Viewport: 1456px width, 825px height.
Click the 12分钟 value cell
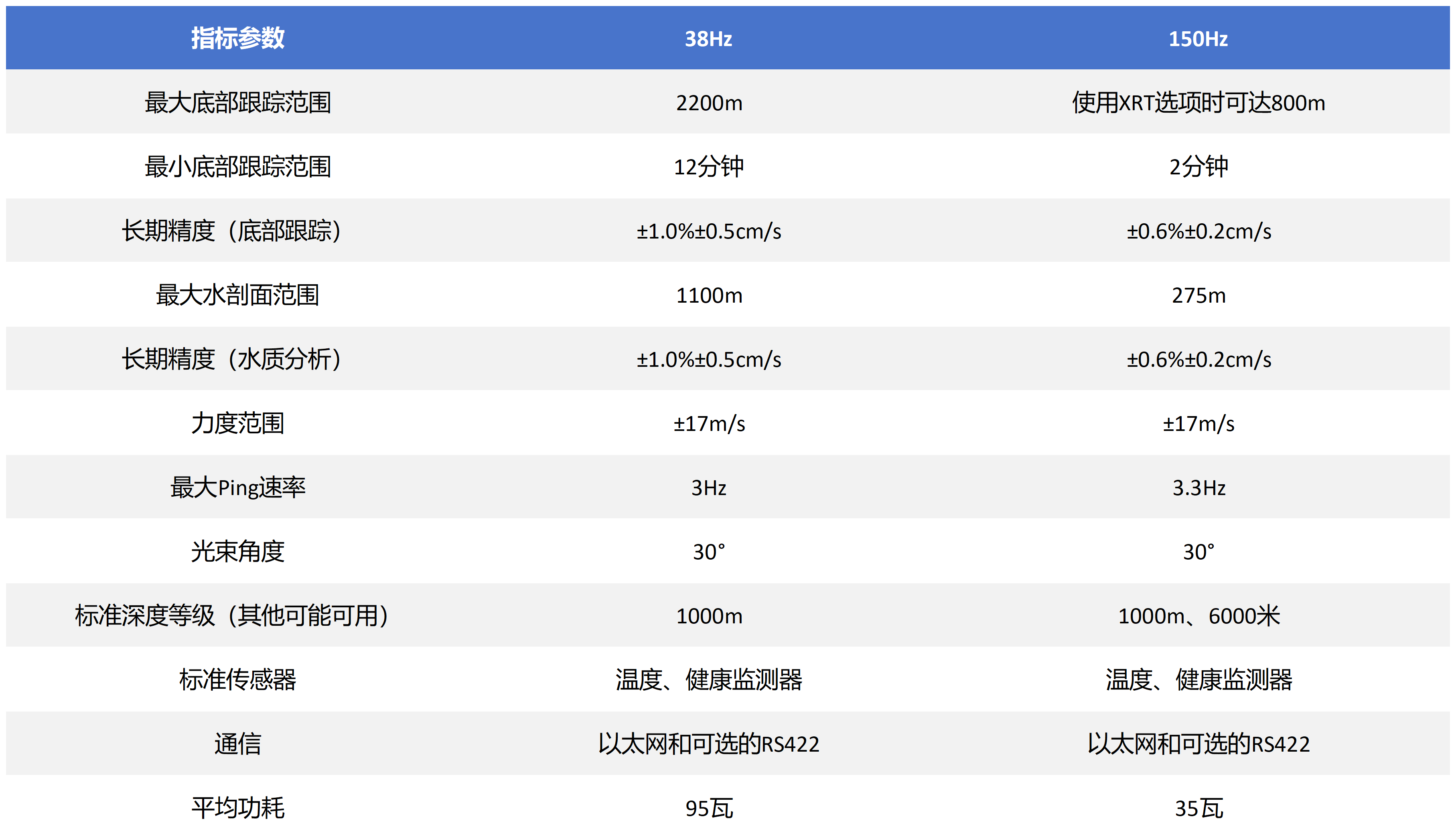coord(708,167)
